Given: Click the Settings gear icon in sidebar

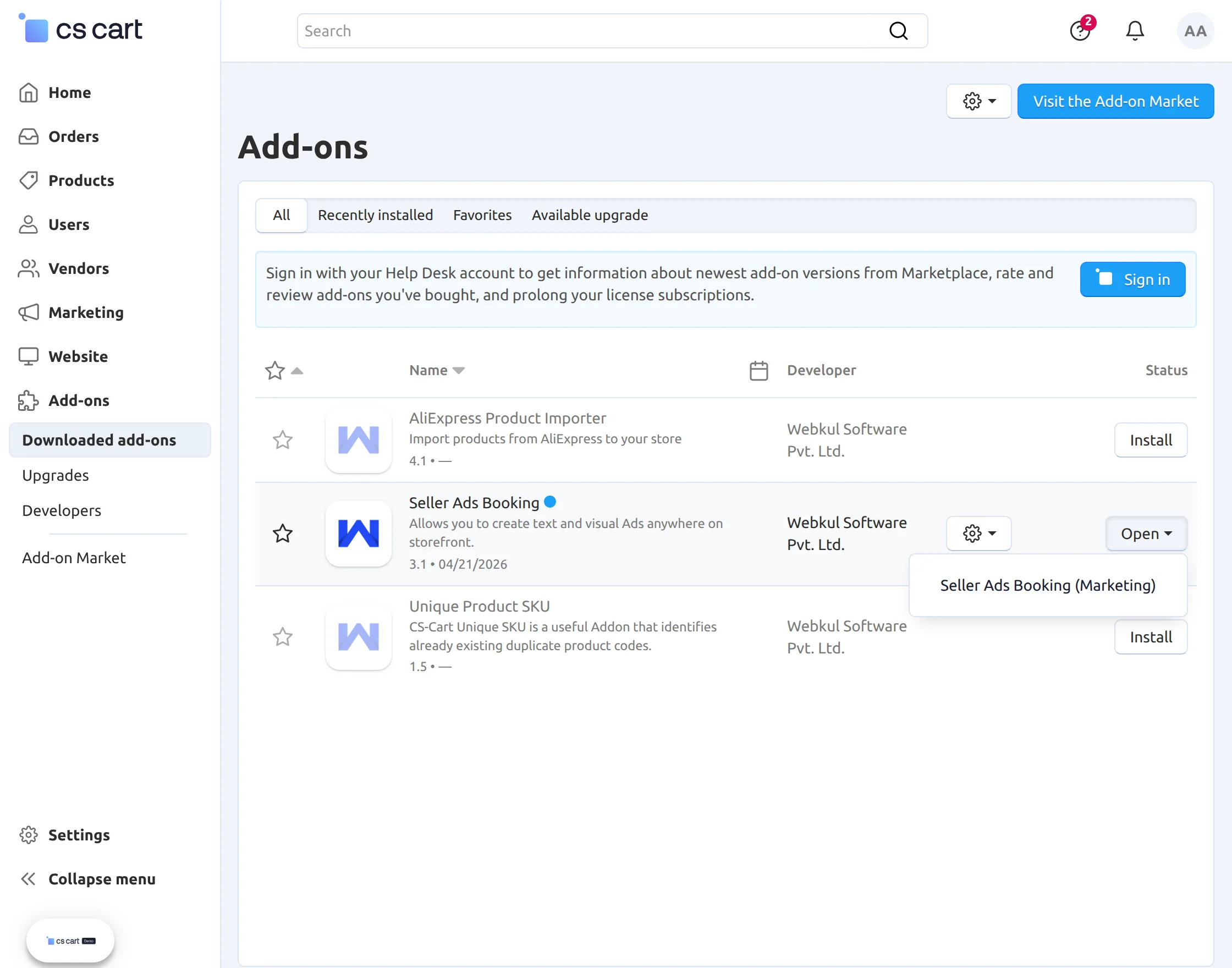Looking at the screenshot, I should (x=29, y=835).
